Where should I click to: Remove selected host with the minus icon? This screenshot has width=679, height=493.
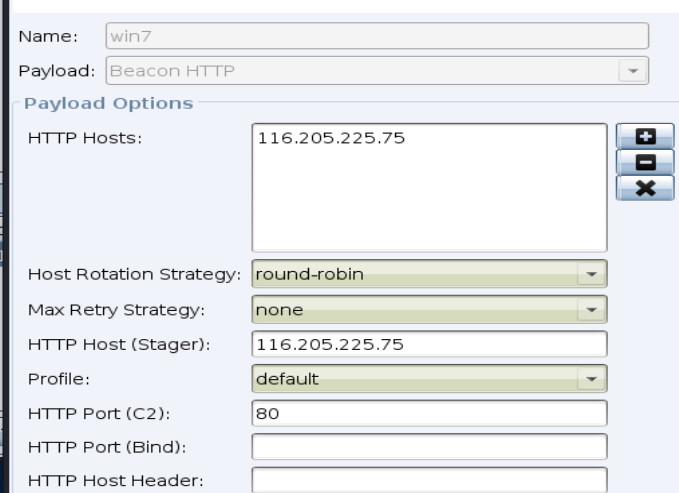(x=645, y=162)
